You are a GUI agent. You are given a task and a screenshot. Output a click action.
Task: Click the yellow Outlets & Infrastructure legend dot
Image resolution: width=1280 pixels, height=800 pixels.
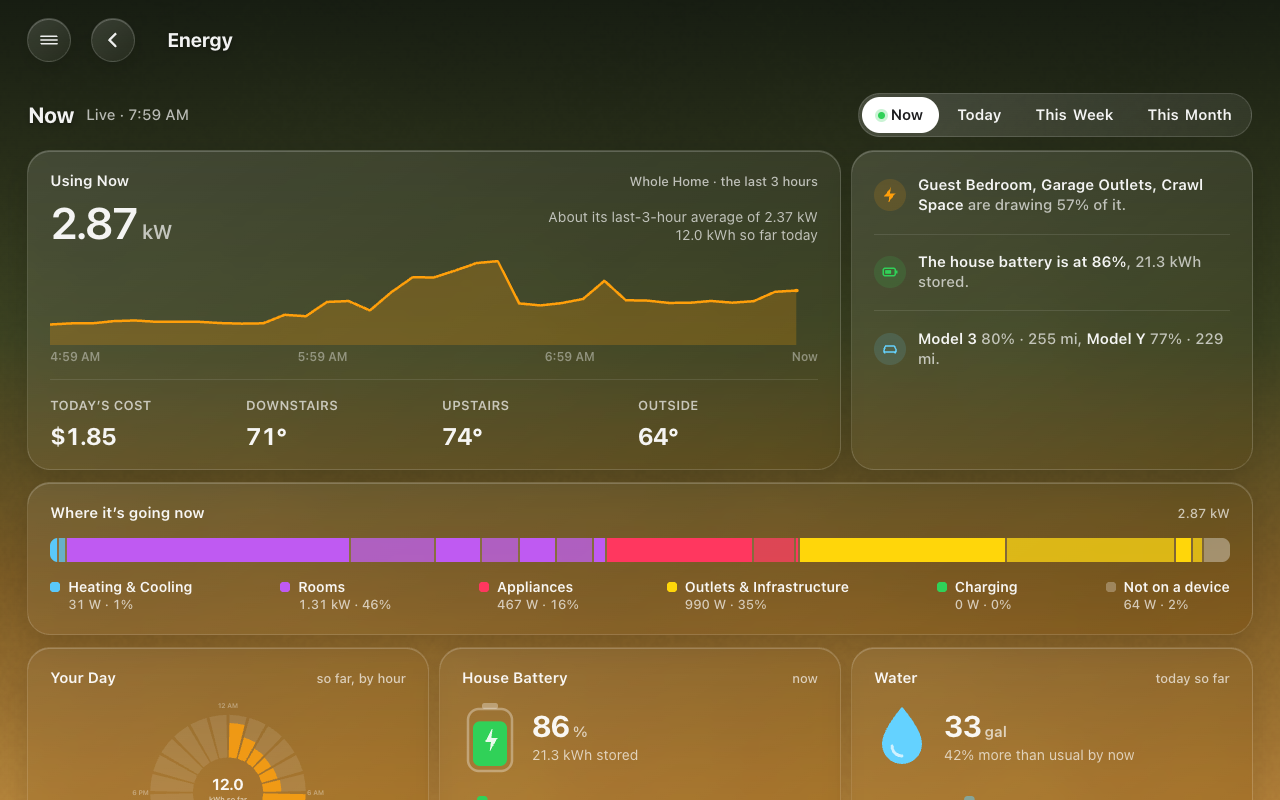pos(672,587)
